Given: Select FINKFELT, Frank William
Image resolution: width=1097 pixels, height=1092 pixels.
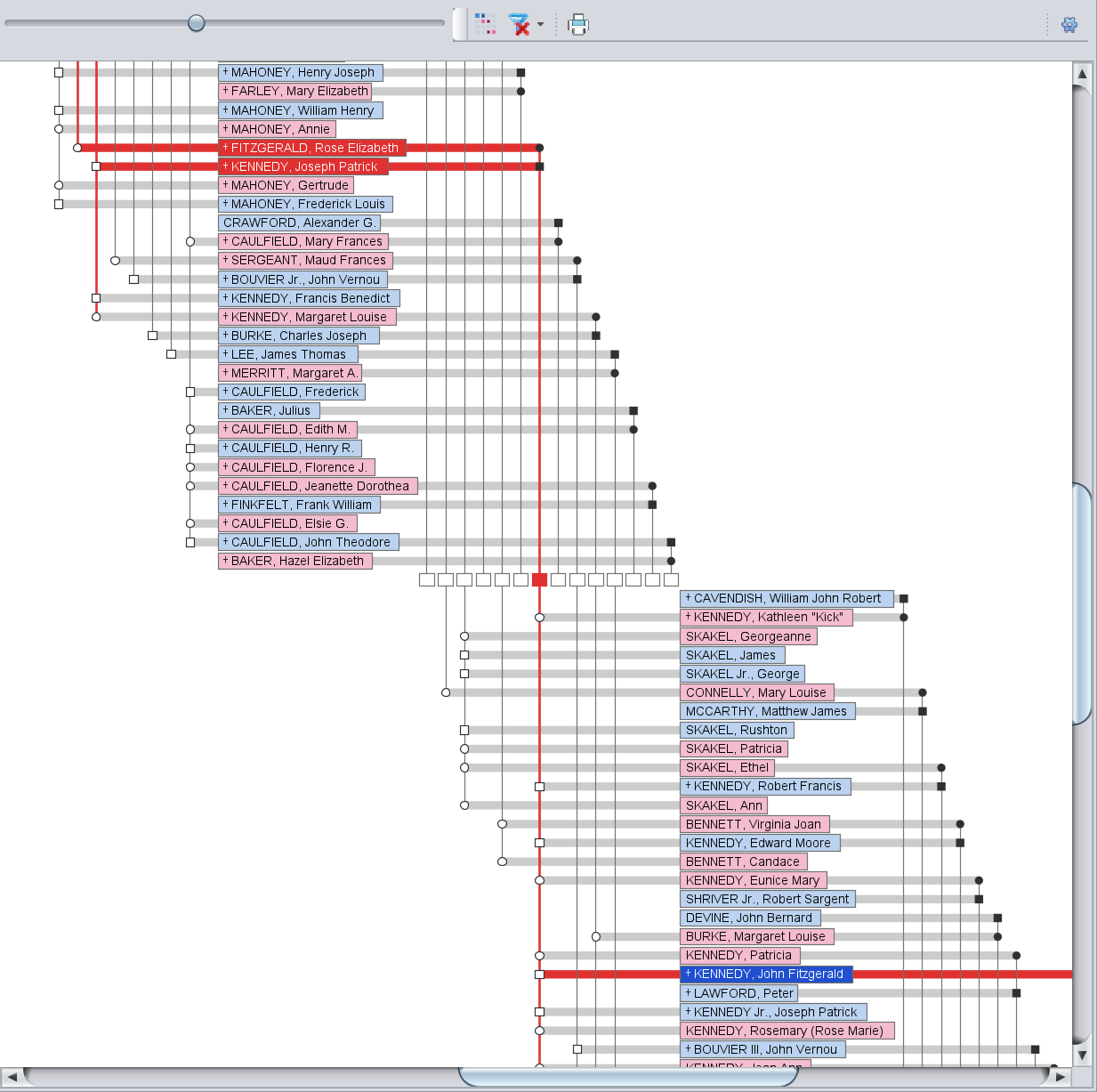Looking at the screenshot, I should (x=300, y=505).
